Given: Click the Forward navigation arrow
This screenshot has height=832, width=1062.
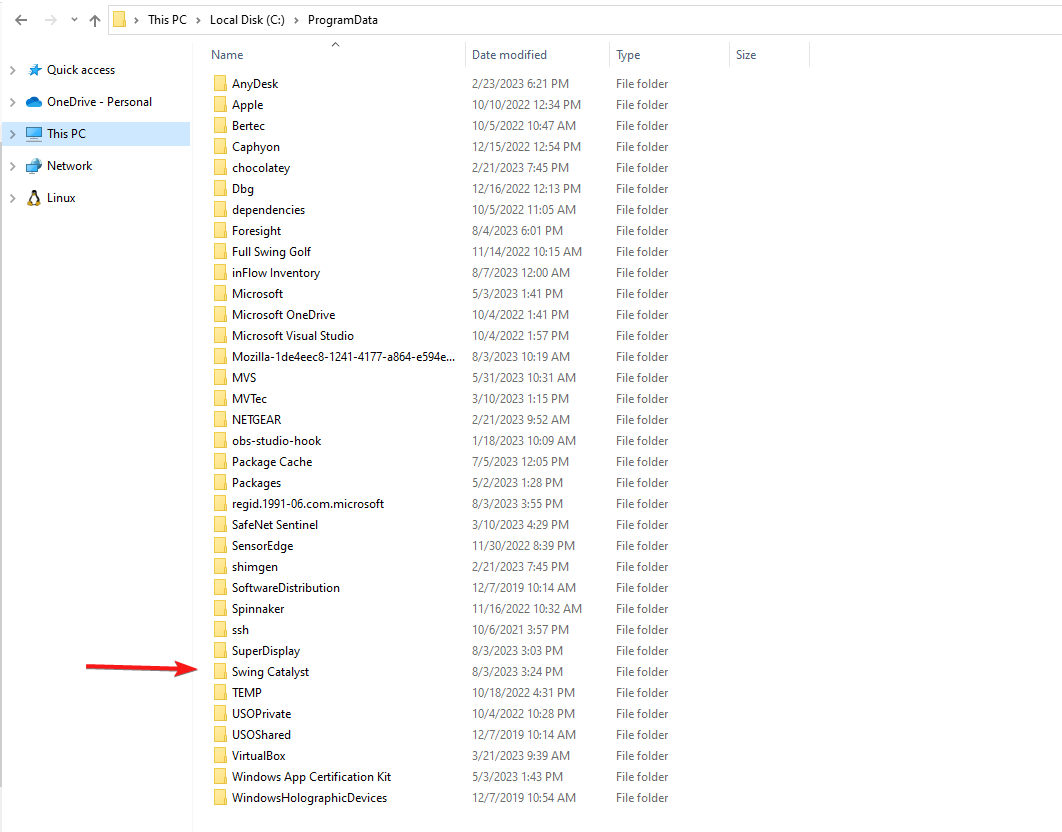Looking at the screenshot, I should [x=51, y=20].
